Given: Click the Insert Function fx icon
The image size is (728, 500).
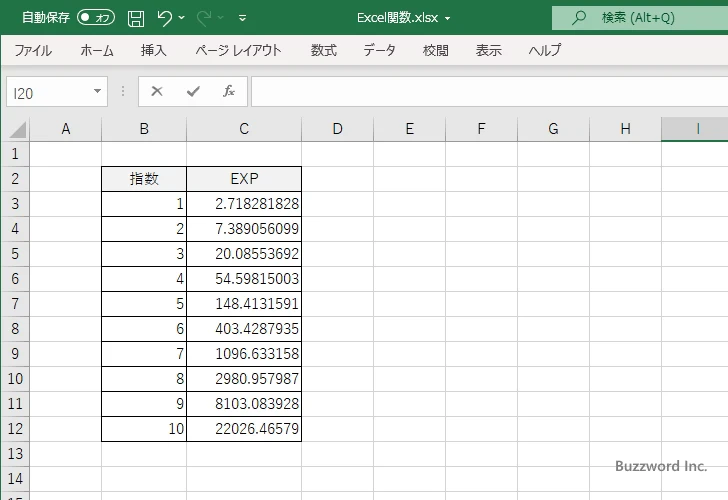Looking at the screenshot, I should click(228, 92).
